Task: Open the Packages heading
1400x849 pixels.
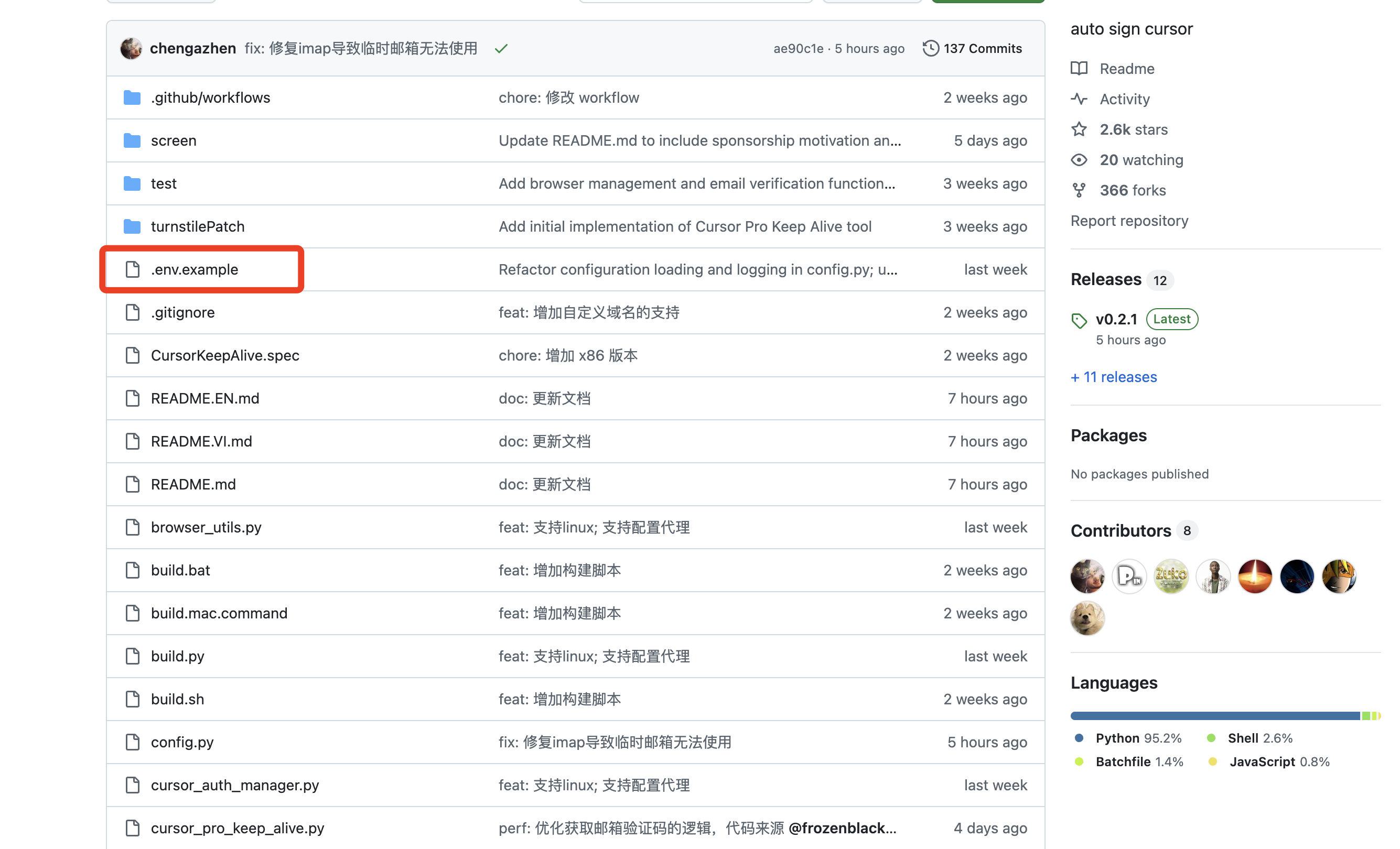Action: coord(1108,436)
